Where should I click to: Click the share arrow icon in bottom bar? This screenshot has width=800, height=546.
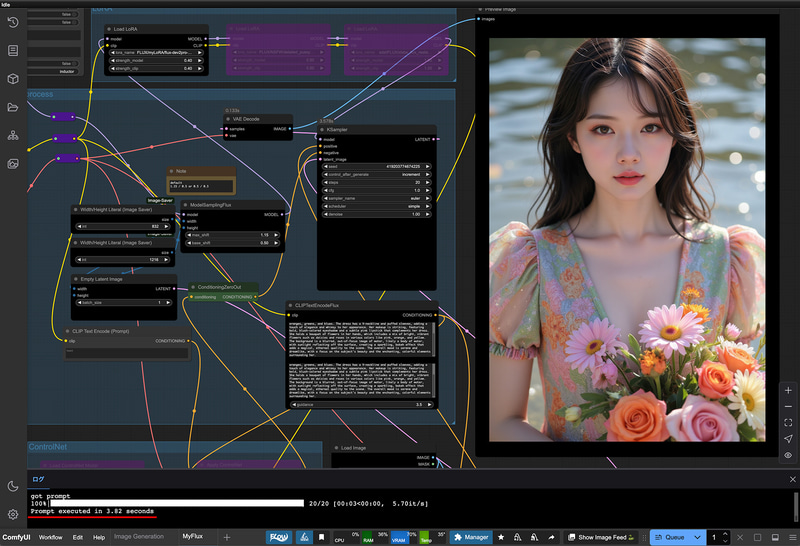[552, 537]
